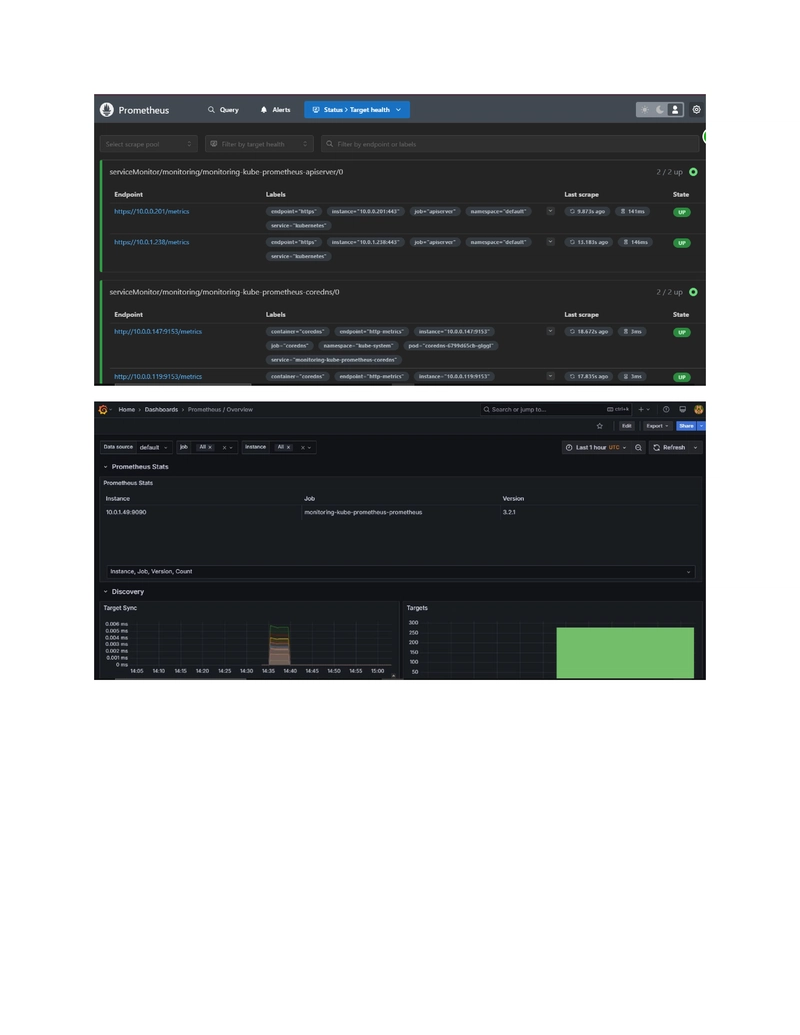The height and width of the screenshot is (1035, 800).
Task: Open http://10.0.0.147:9153/metrics endpoint link
Action: (x=158, y=331)
